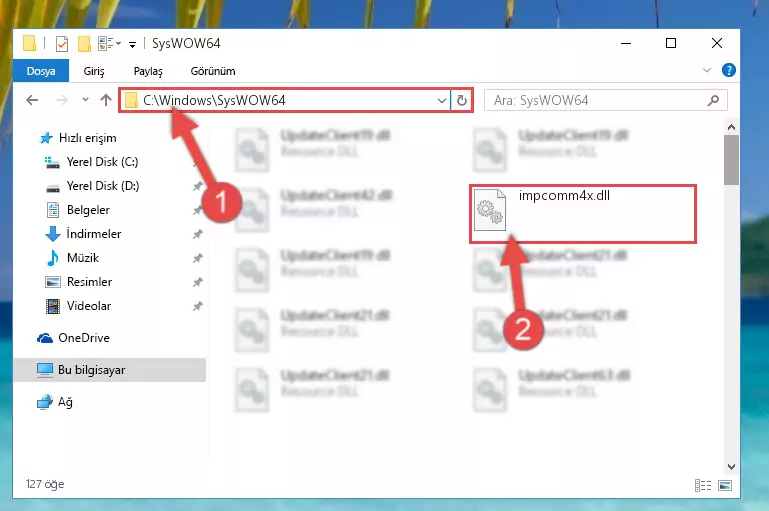This screenshot has height=511, width=769.
Task: Go up one folder level with up arrow
Action: (106, 100)
